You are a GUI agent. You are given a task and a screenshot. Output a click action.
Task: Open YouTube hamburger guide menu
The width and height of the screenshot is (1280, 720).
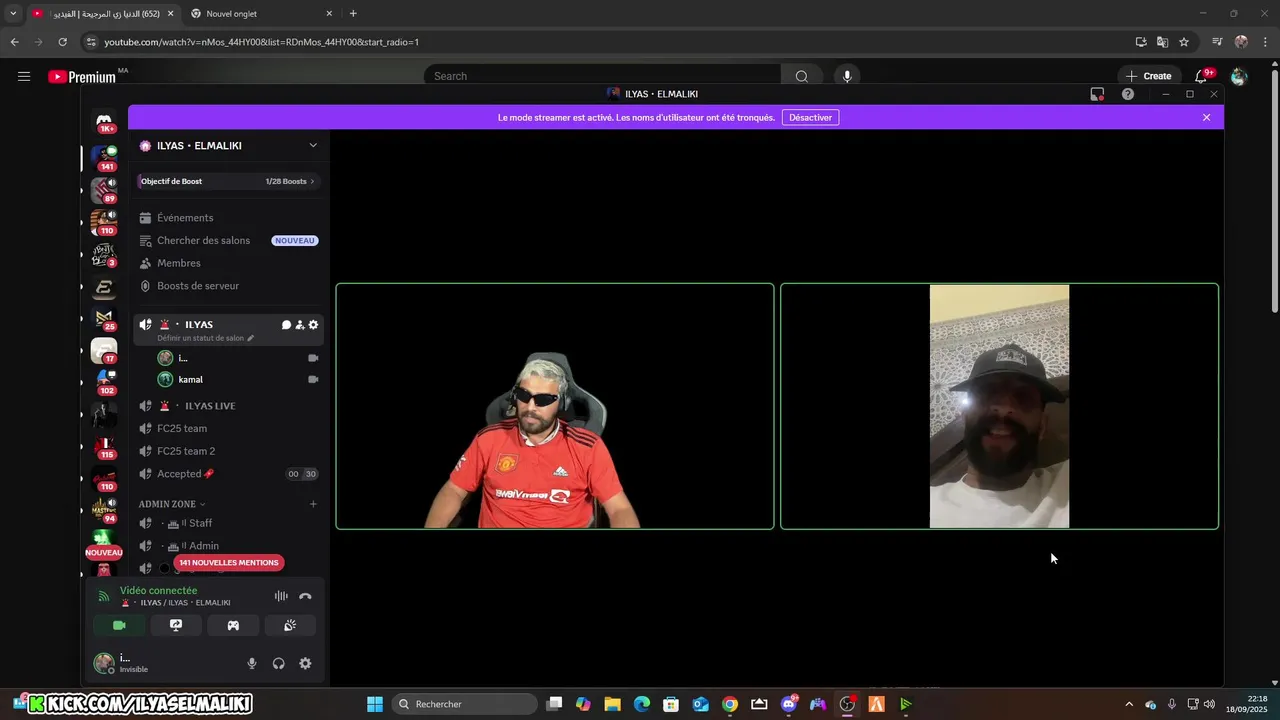coord(24,76)
